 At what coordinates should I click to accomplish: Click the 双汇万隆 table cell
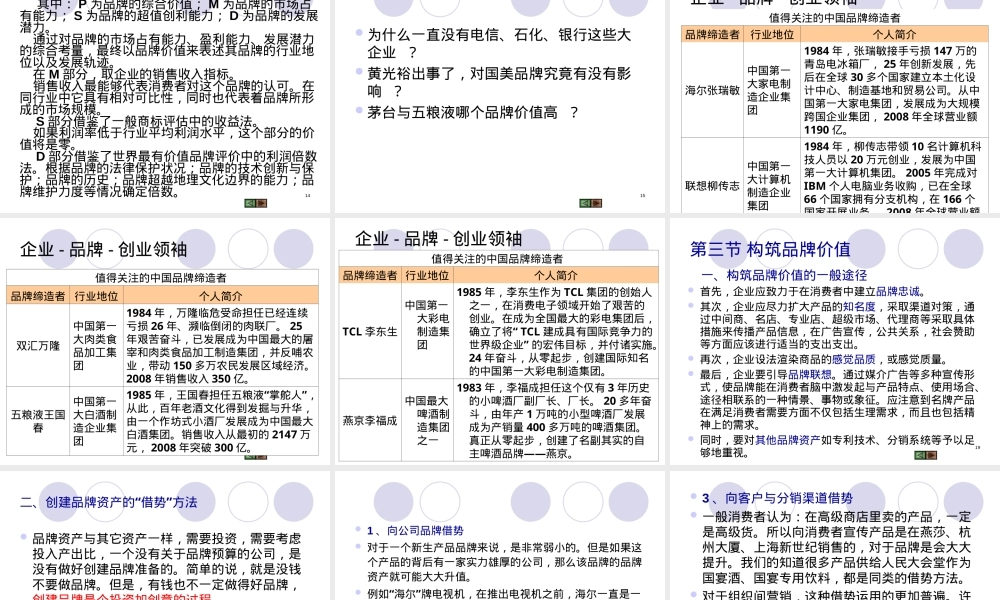coord(38,346)
